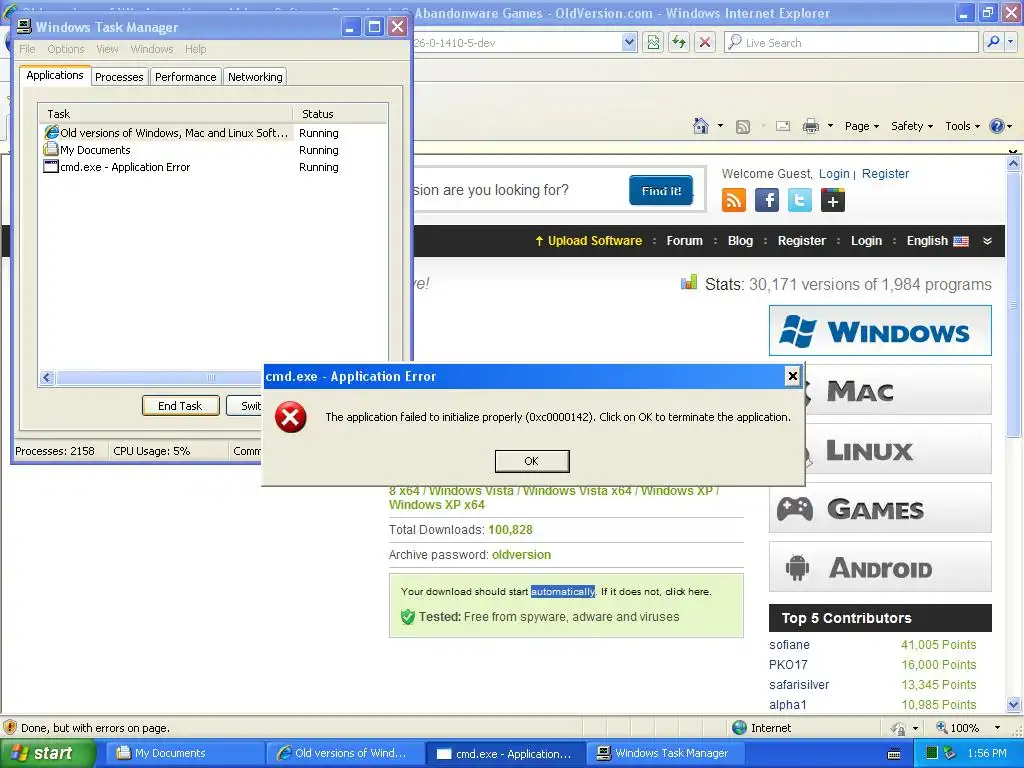The width and height of the screenshot is (1024, 768).
Task: Click the IE Feeds icon
Action: pyautogui.click(x=743, y=127)
